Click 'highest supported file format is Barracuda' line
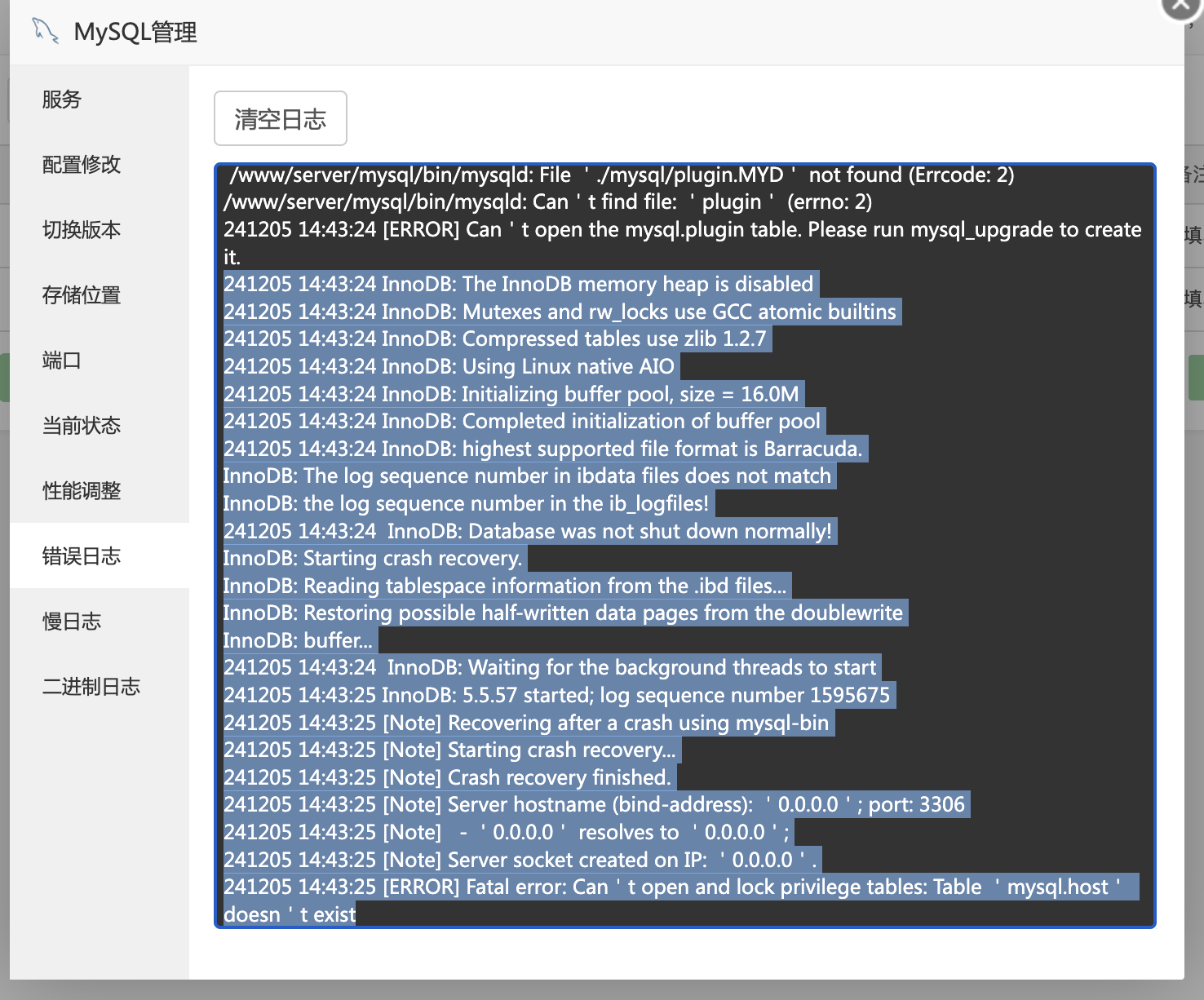1204x1000 pixels. [543, 449]
